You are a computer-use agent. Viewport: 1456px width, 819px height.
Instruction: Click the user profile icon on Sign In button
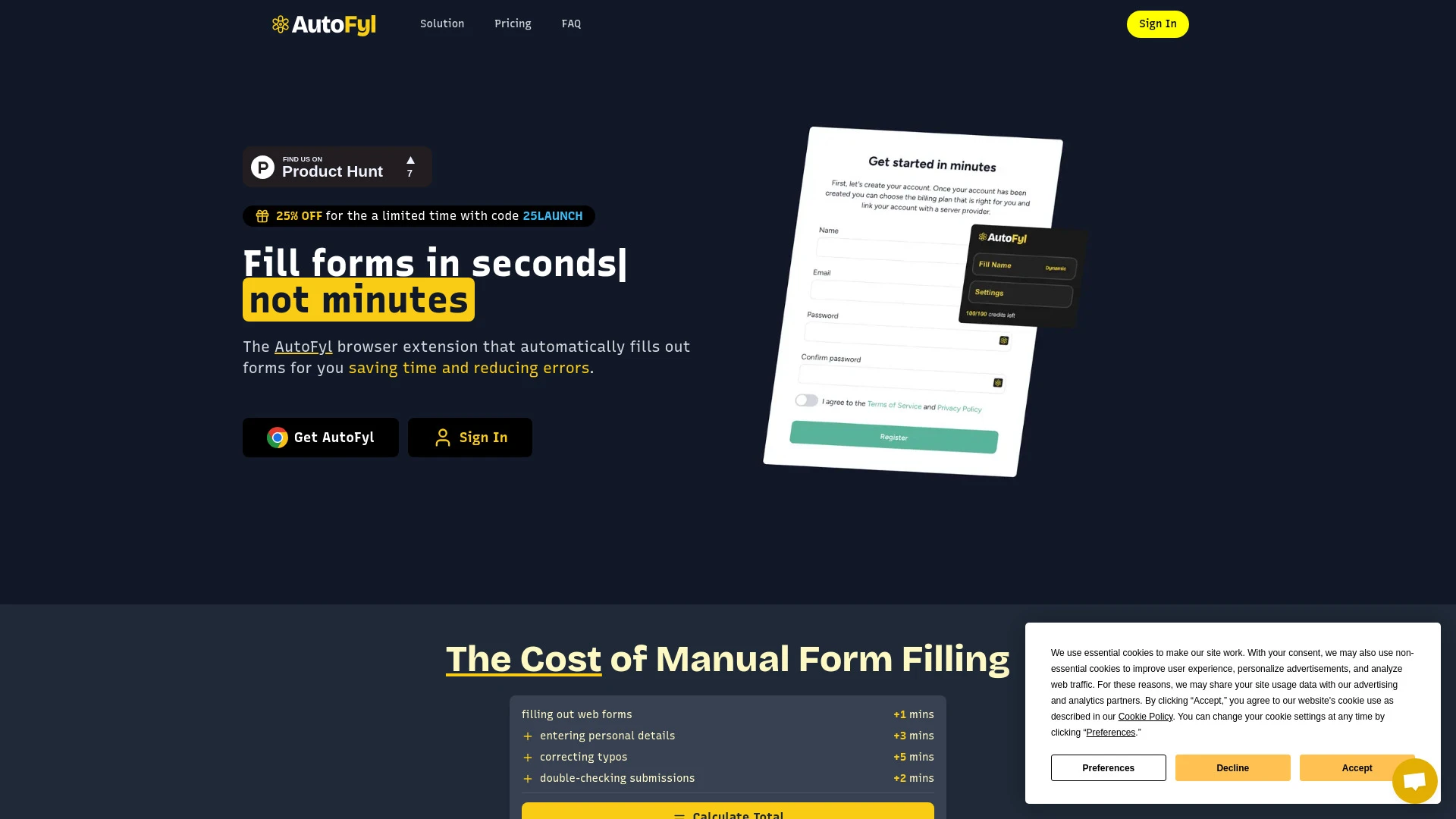442,437
